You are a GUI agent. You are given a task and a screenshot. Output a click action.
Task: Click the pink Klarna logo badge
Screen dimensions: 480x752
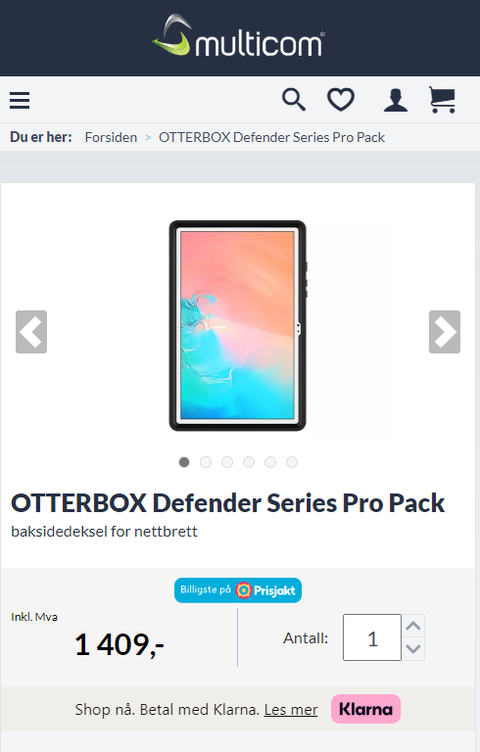pyautogui.click(x=366, y=709)
